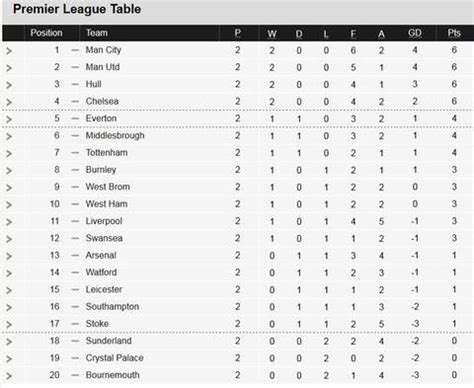
Task: Click the Sunderland row expand chevron
Action: point(9,342)
